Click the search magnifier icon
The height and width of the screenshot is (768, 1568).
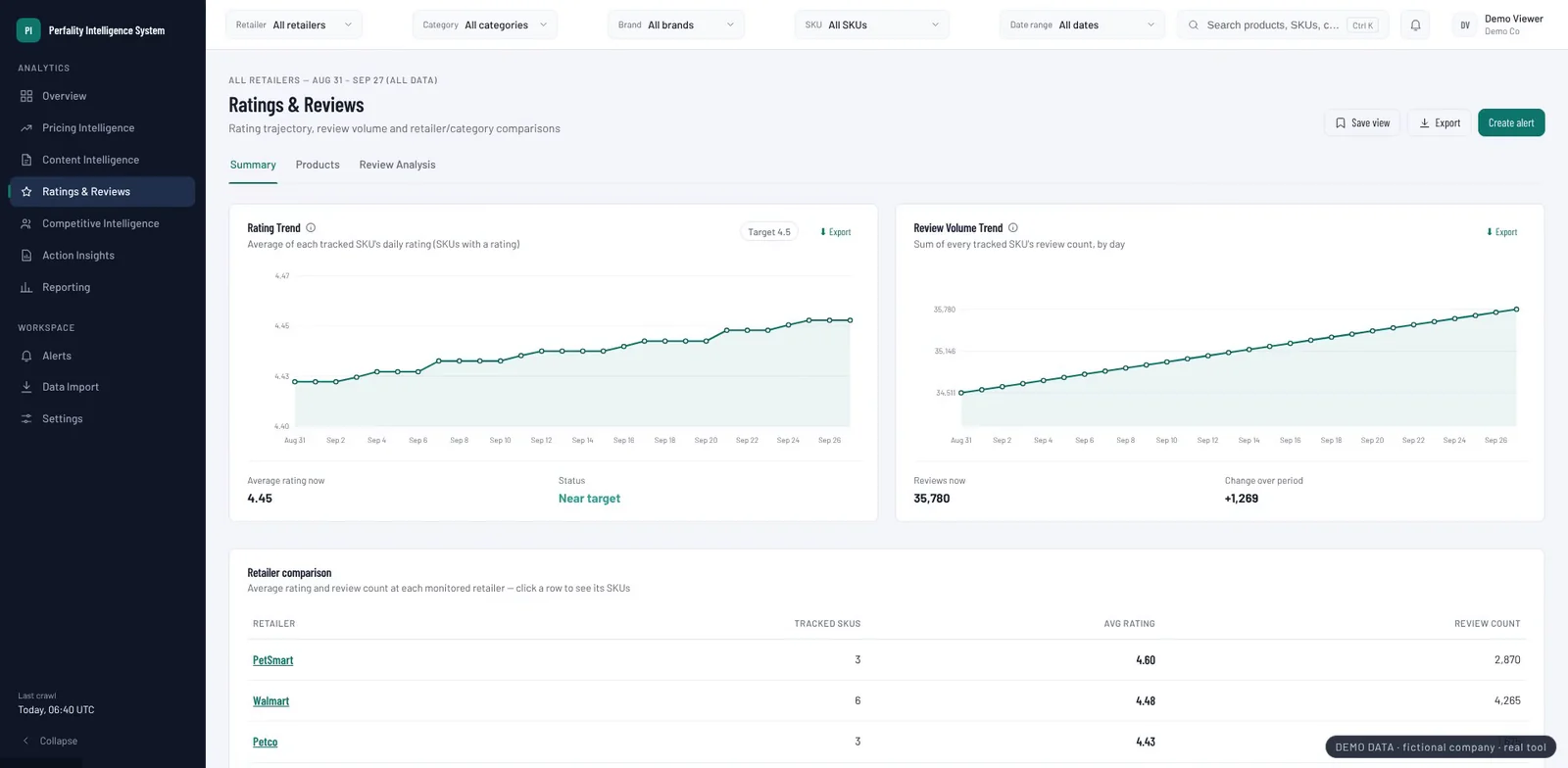click(1194, 25)
